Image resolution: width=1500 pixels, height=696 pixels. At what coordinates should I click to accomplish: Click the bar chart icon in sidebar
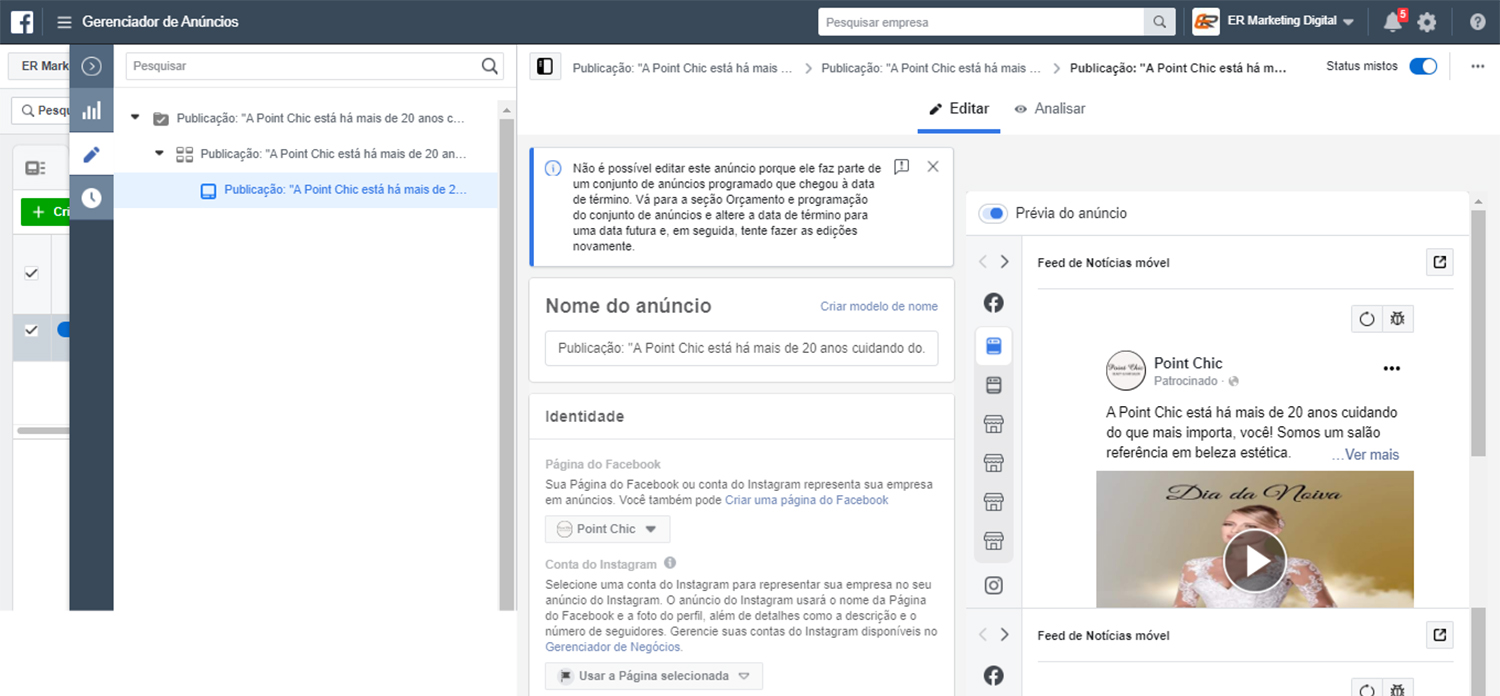coord(91,111)
